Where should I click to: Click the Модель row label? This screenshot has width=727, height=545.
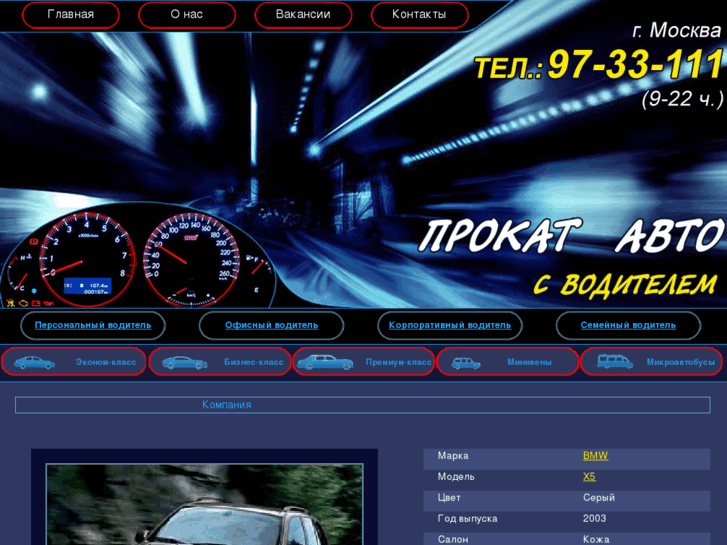point(456,476)
